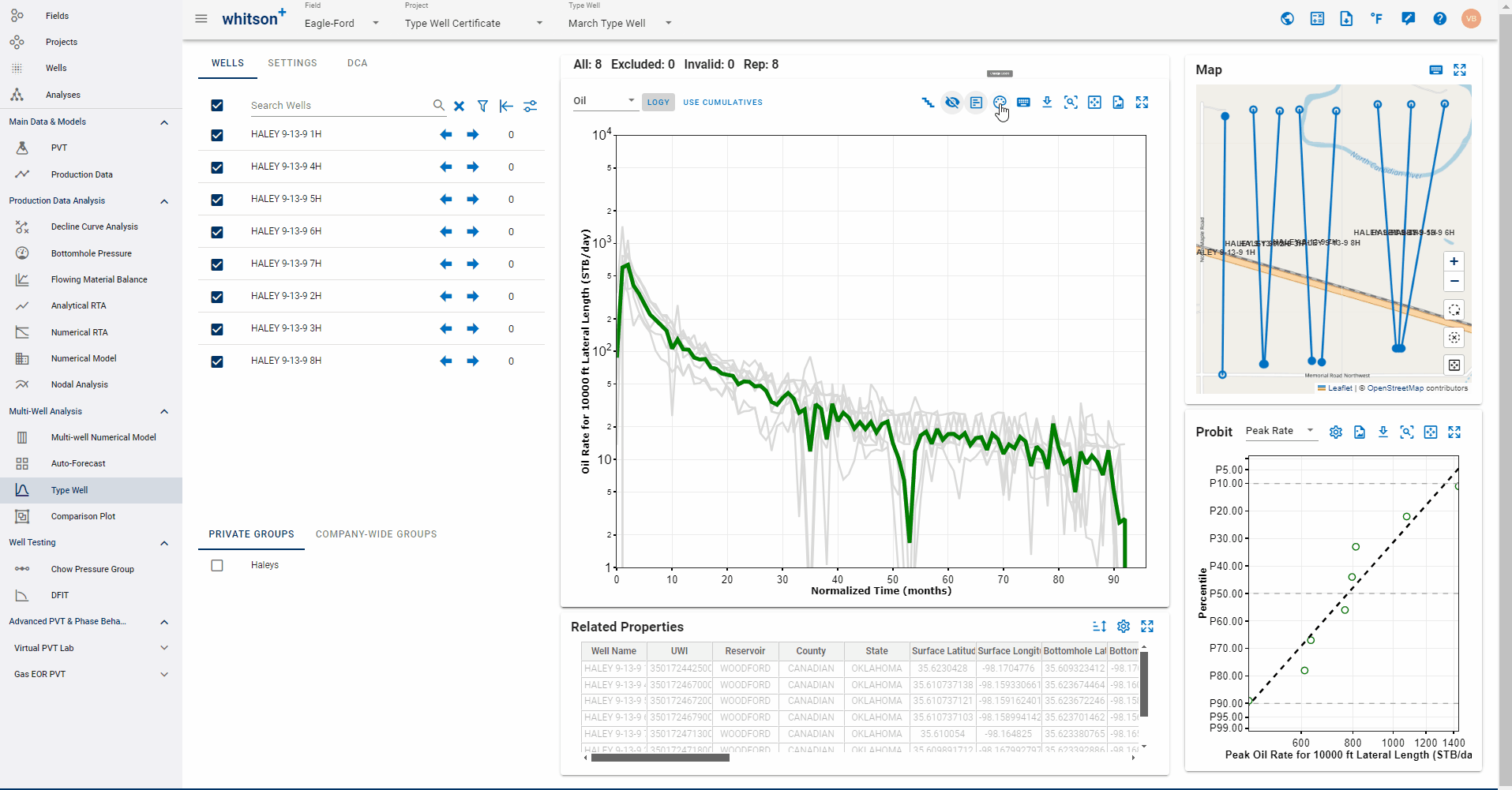Open the Leaflet link on the map
Viewport: 1512px width, 790px height.
pyautogui.click(x=1340, y=388)
